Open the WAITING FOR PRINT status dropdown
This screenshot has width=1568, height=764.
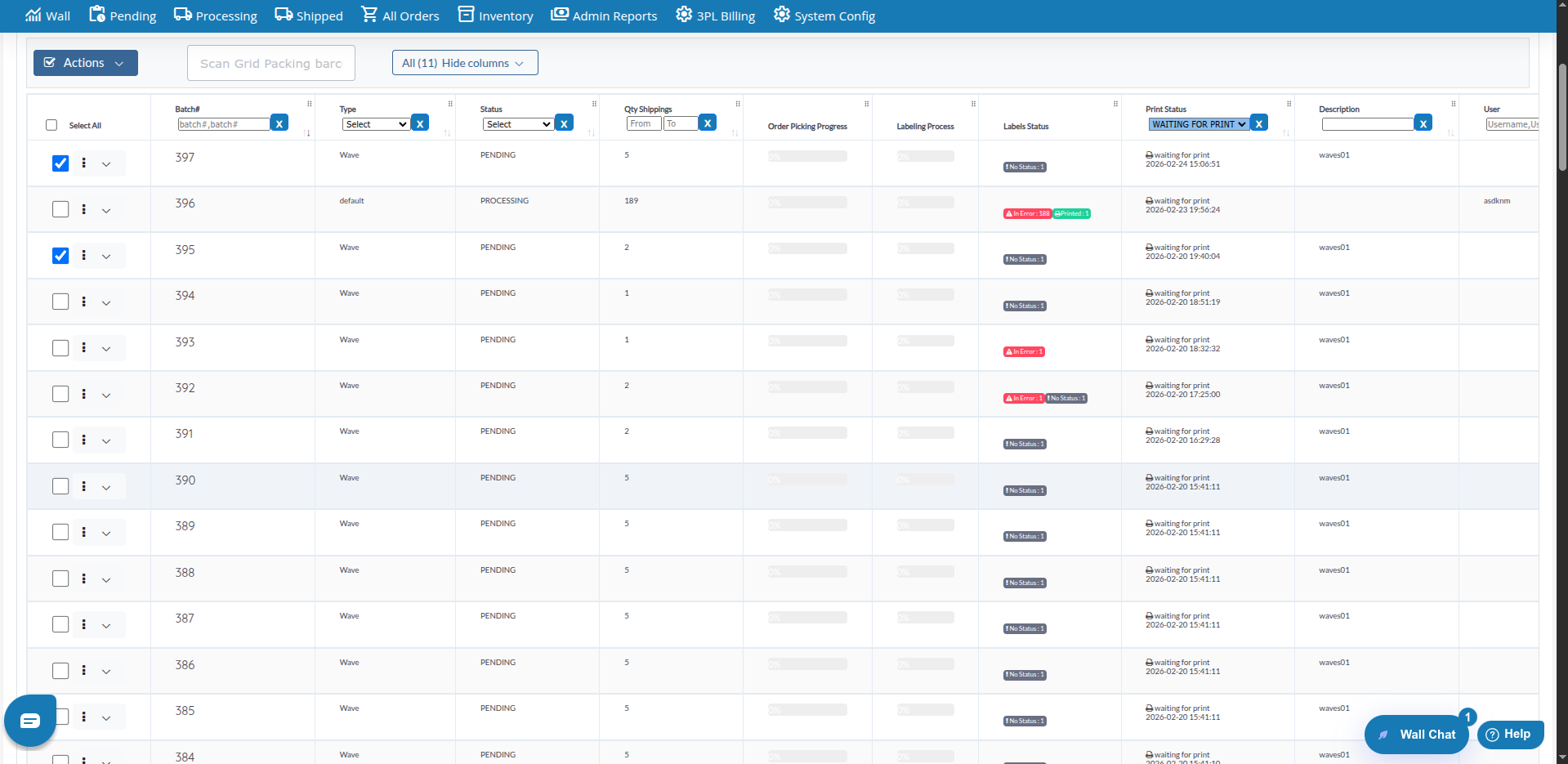pyautogui.click(x=1199, y=124)
